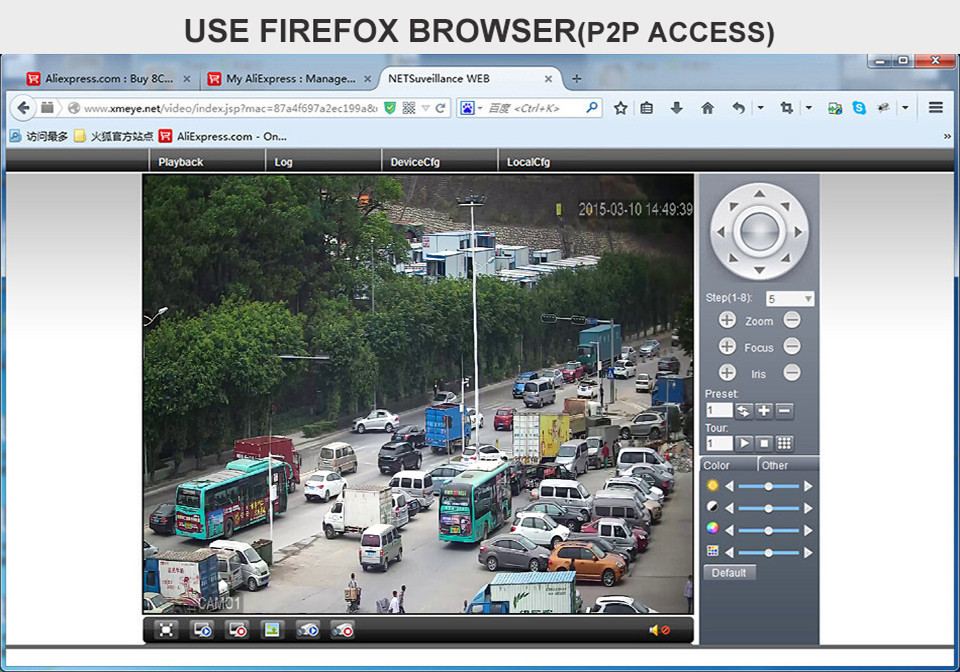Image resolution: width=960 pixels, height=672 pixels.
Task: Click the Preset number input field
Action: click(719, 410)
